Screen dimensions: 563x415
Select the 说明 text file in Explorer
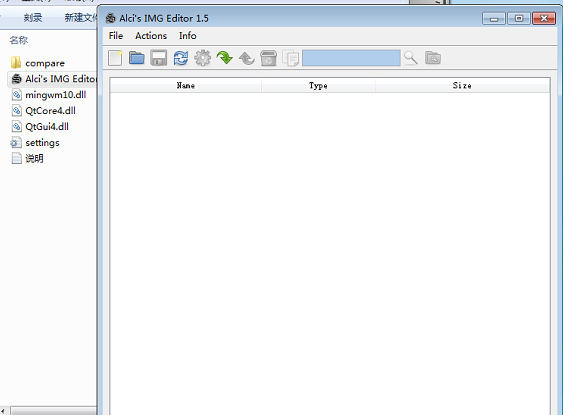pos(34,158)
